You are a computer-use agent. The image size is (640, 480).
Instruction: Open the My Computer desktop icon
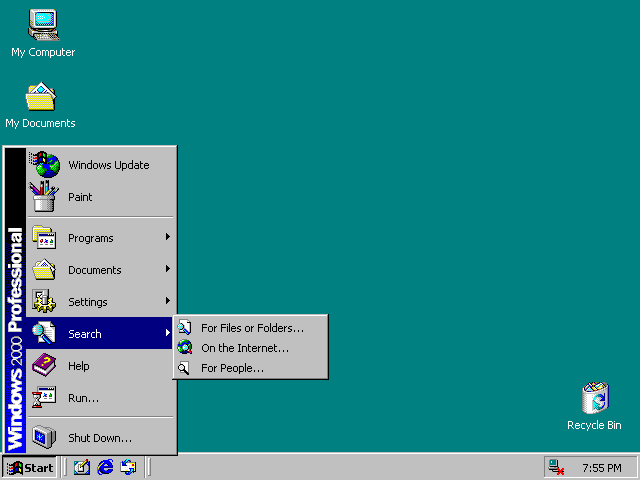(44, 25)
